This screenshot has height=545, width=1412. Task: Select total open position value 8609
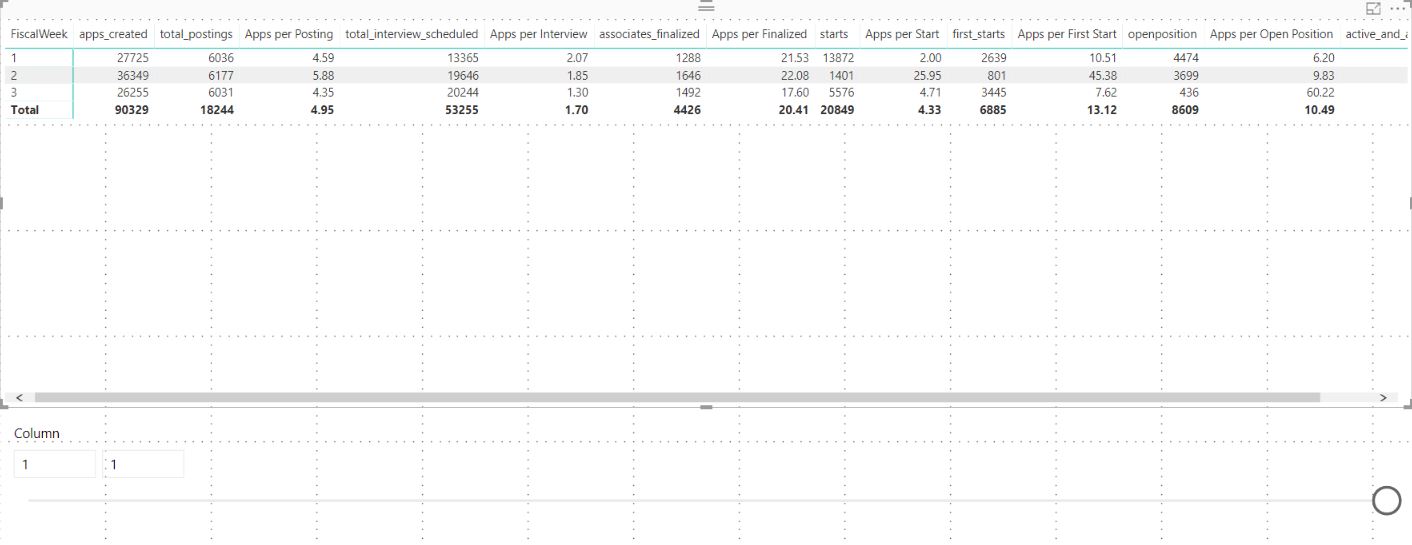coord(1183,110)
